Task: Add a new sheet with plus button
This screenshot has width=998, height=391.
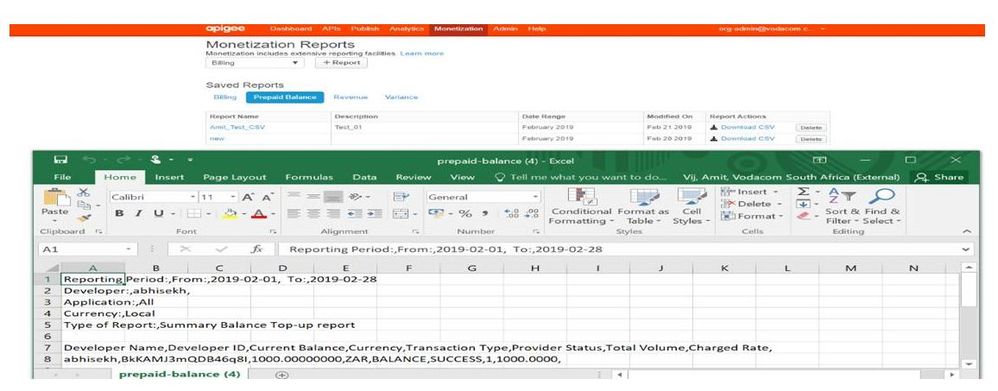Action: (281, 375)
